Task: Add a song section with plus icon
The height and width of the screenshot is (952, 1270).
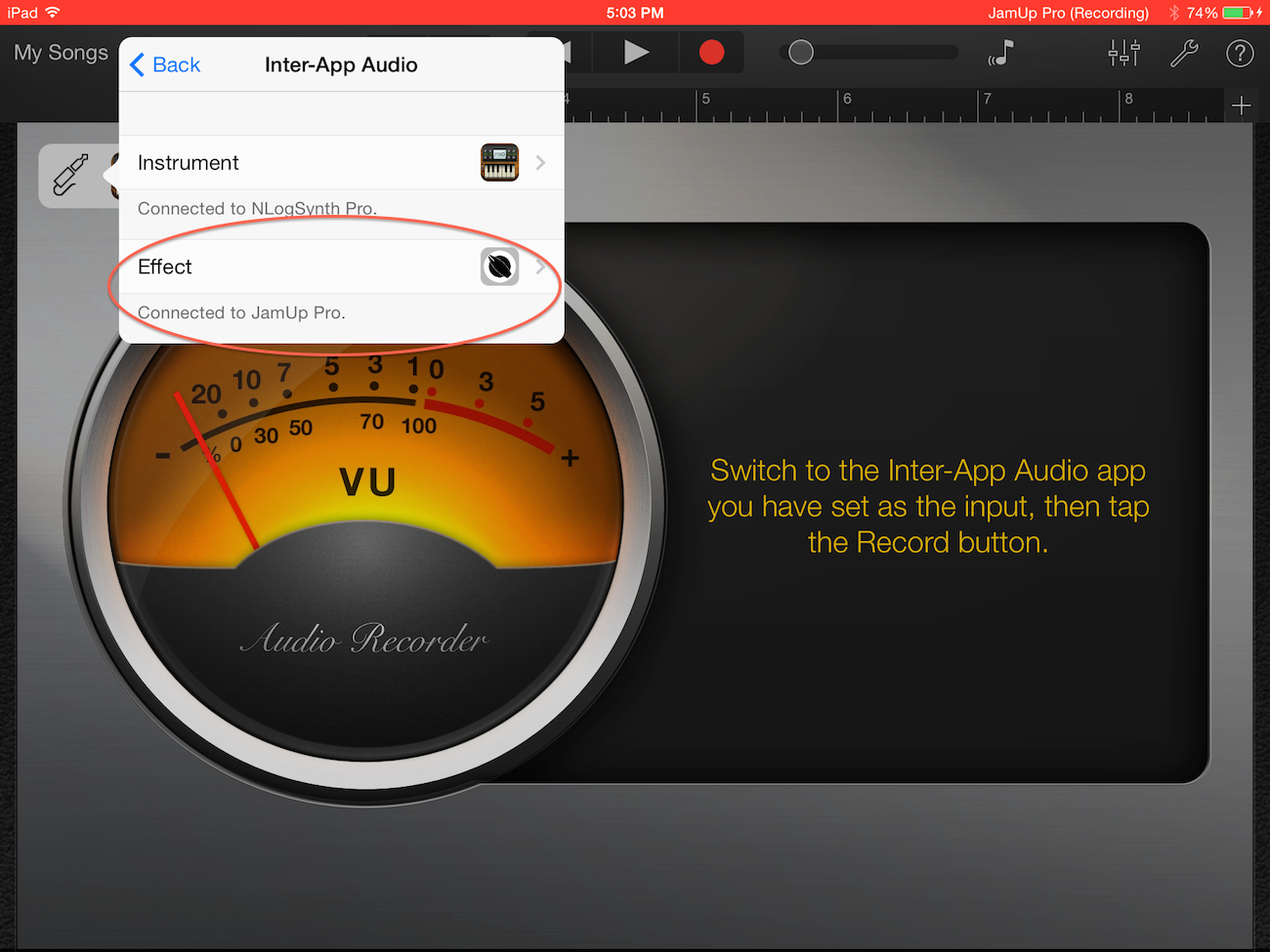Action: (1242, 105)
